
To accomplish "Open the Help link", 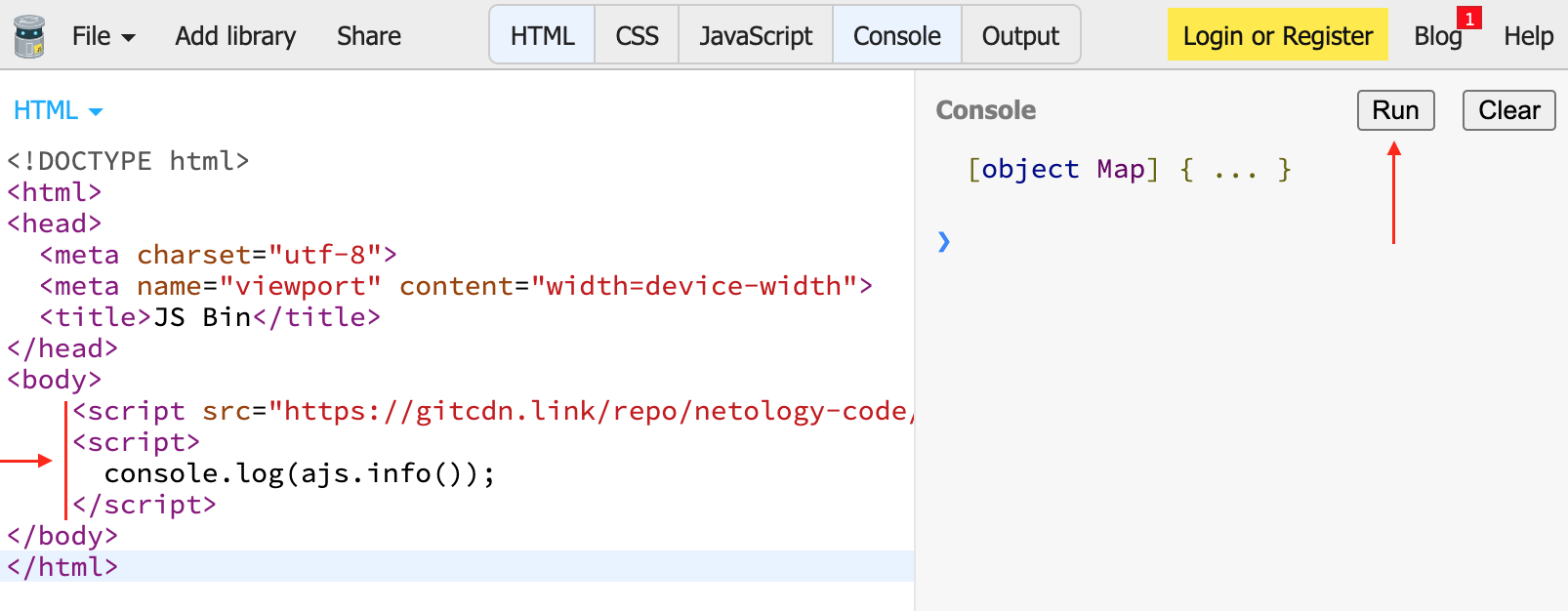I will pos(1528,36).
